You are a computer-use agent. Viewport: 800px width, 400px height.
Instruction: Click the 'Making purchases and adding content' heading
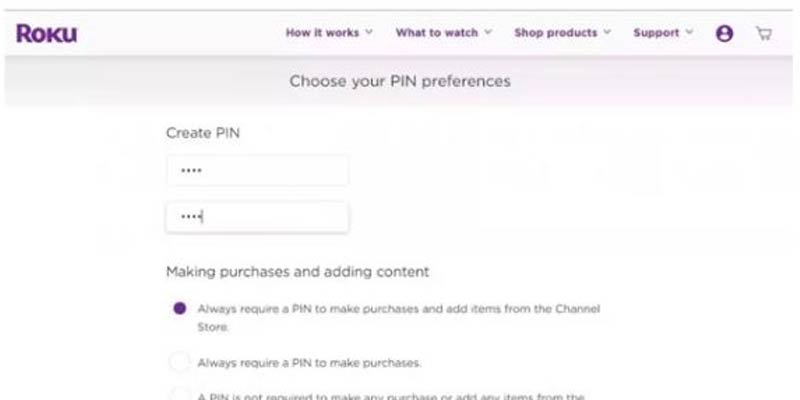click(x=297, y=272)
